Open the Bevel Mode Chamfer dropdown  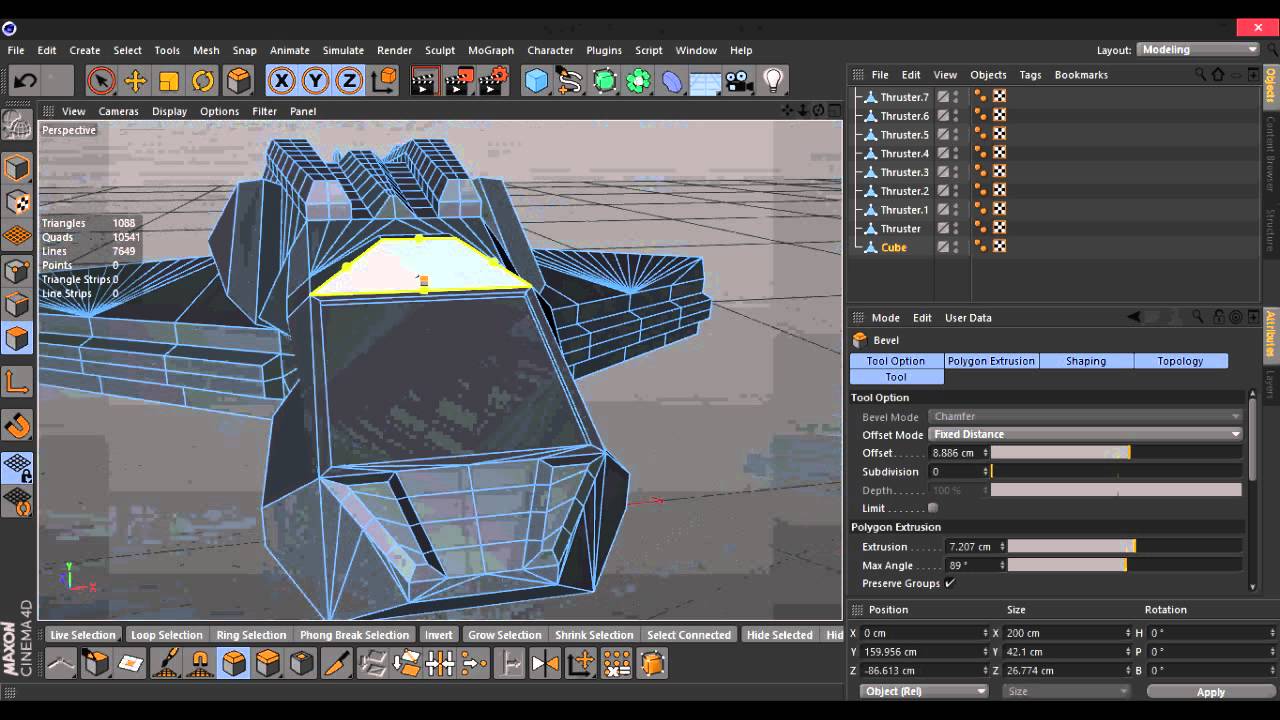tap(1085, 417)
